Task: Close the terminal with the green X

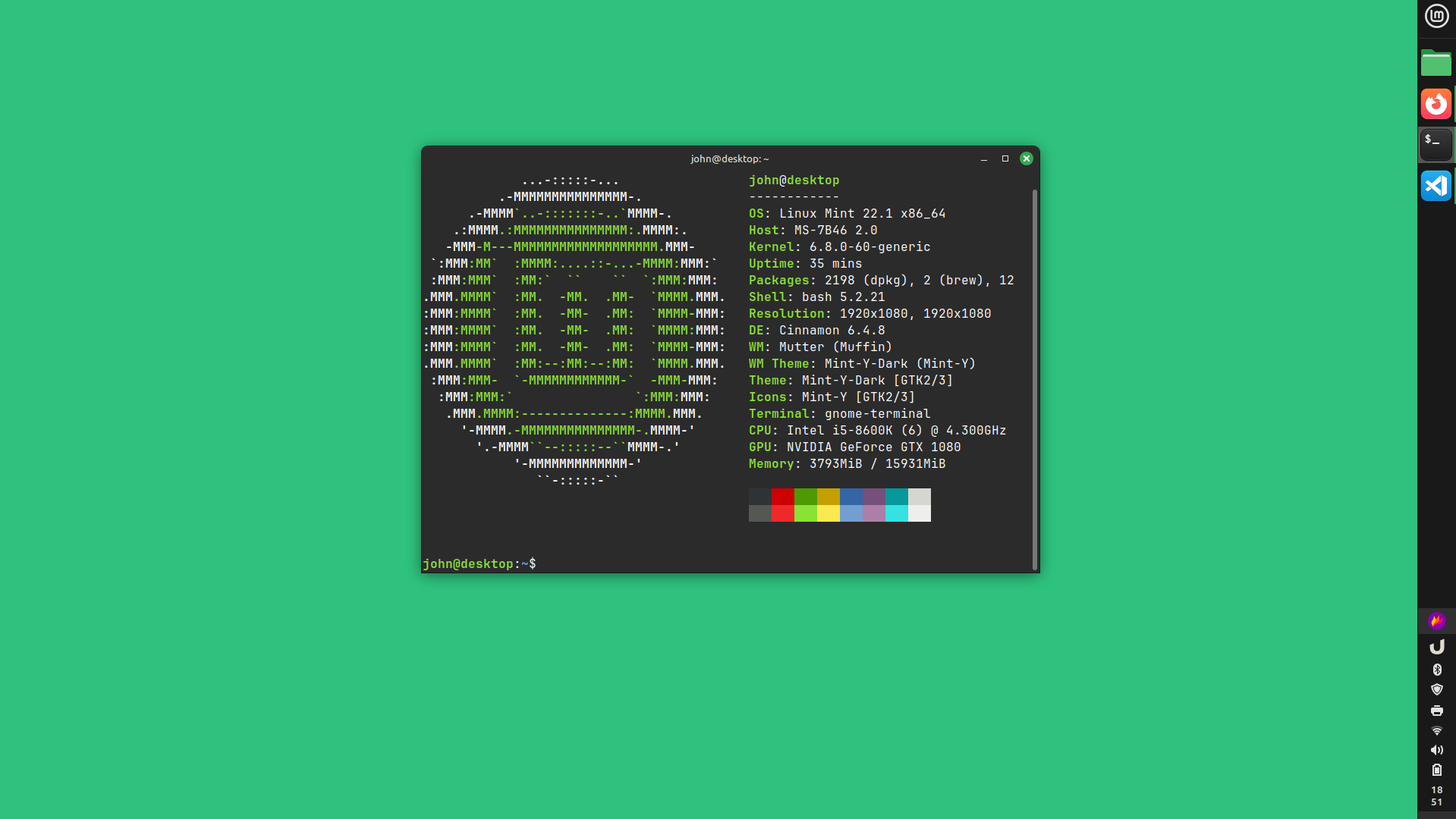Action: tap(1027, 158)
